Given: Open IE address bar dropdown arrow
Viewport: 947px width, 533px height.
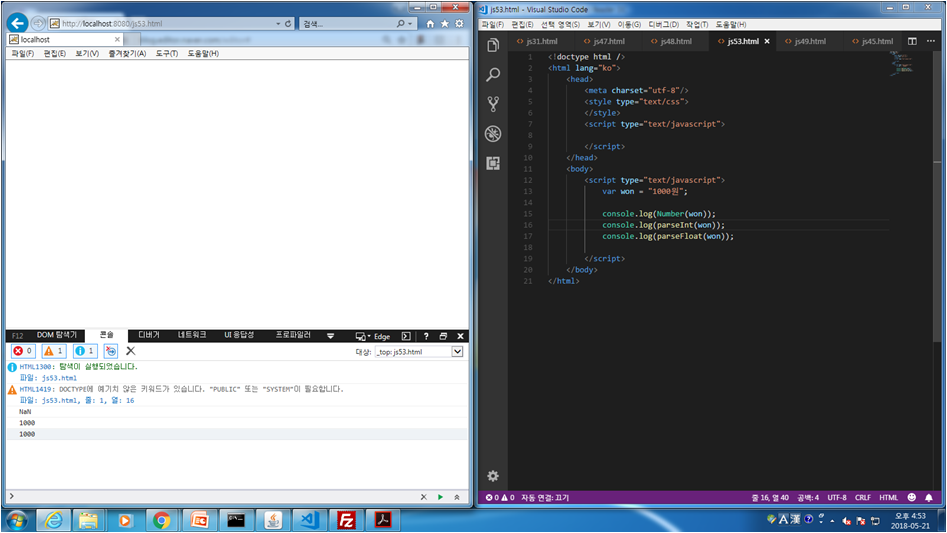Looking at the screenshot, I should (x=278, y=24).
